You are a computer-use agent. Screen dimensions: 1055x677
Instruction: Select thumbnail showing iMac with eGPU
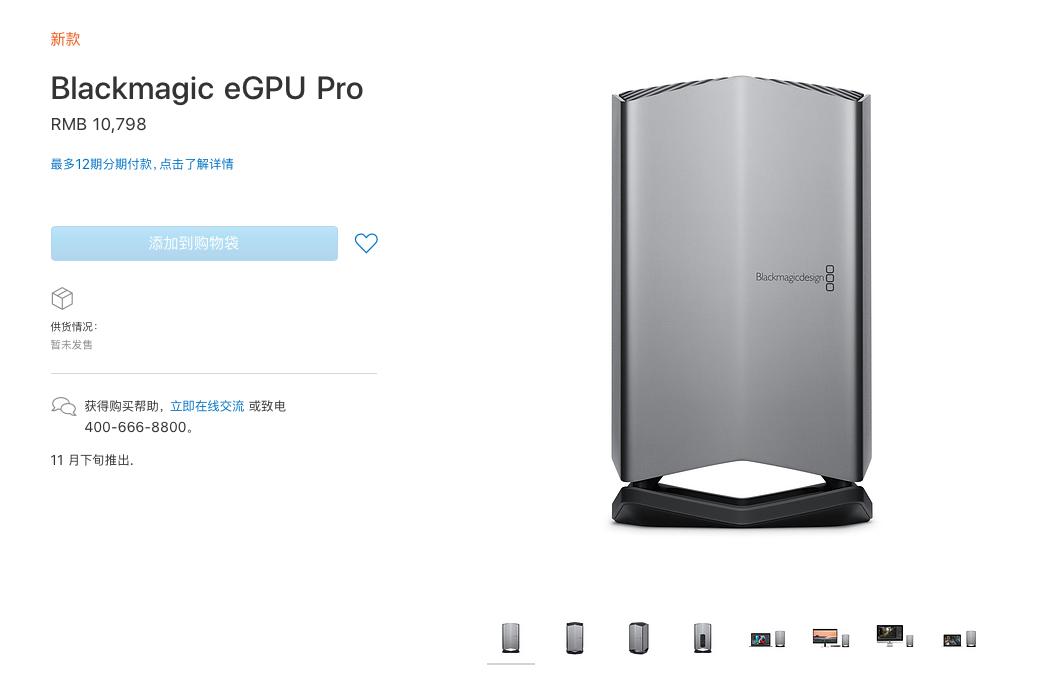coord(895,636)
